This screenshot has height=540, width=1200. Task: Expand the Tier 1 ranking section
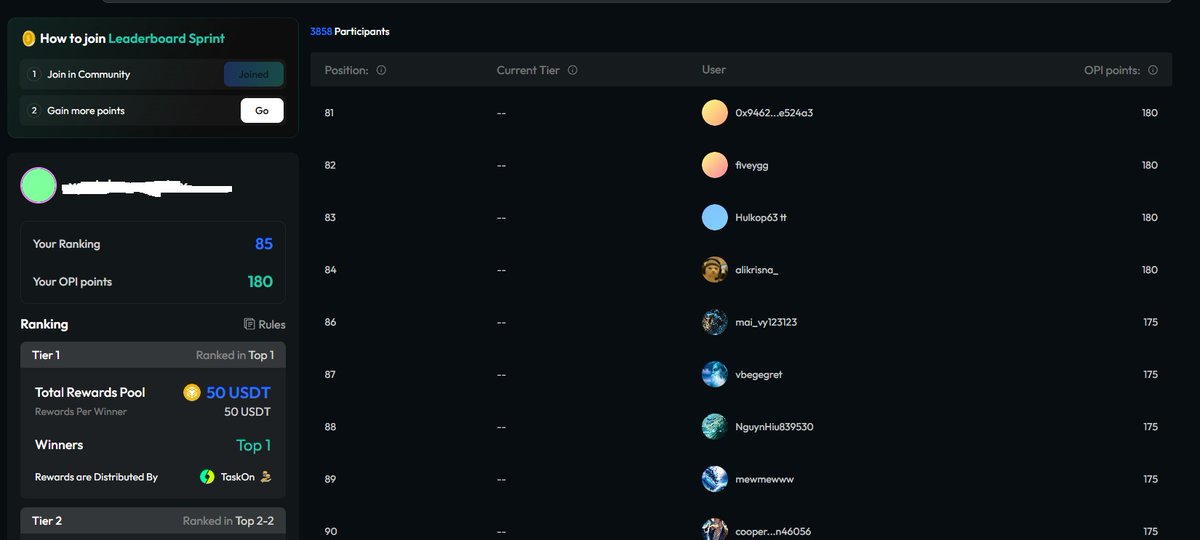point(153,355)
